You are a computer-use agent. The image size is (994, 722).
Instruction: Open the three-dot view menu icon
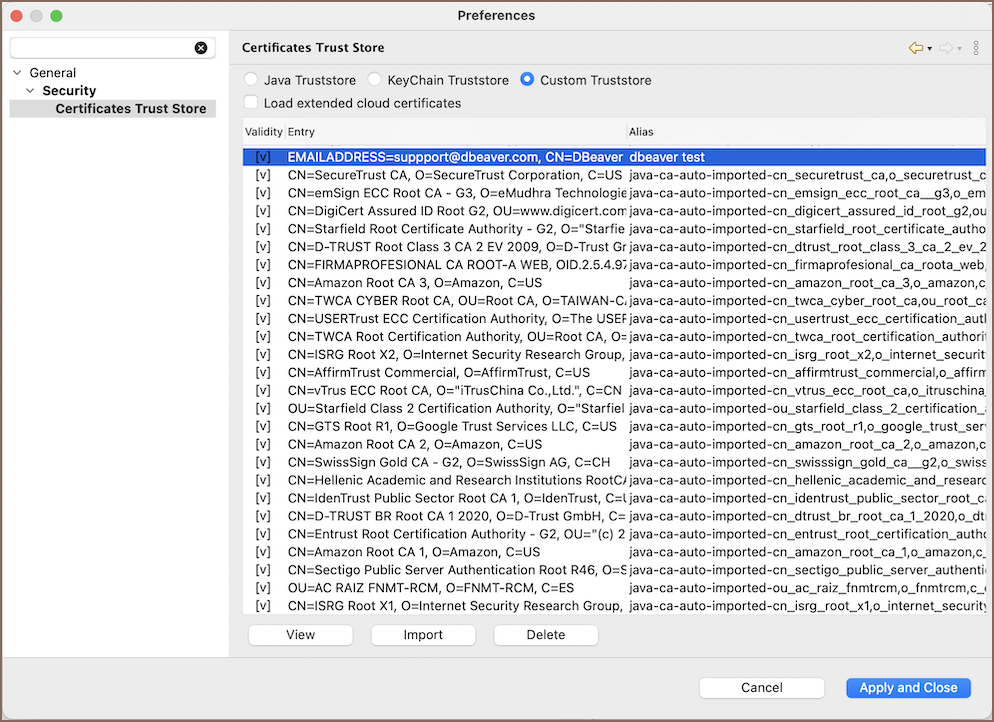[x=976, y=48]
